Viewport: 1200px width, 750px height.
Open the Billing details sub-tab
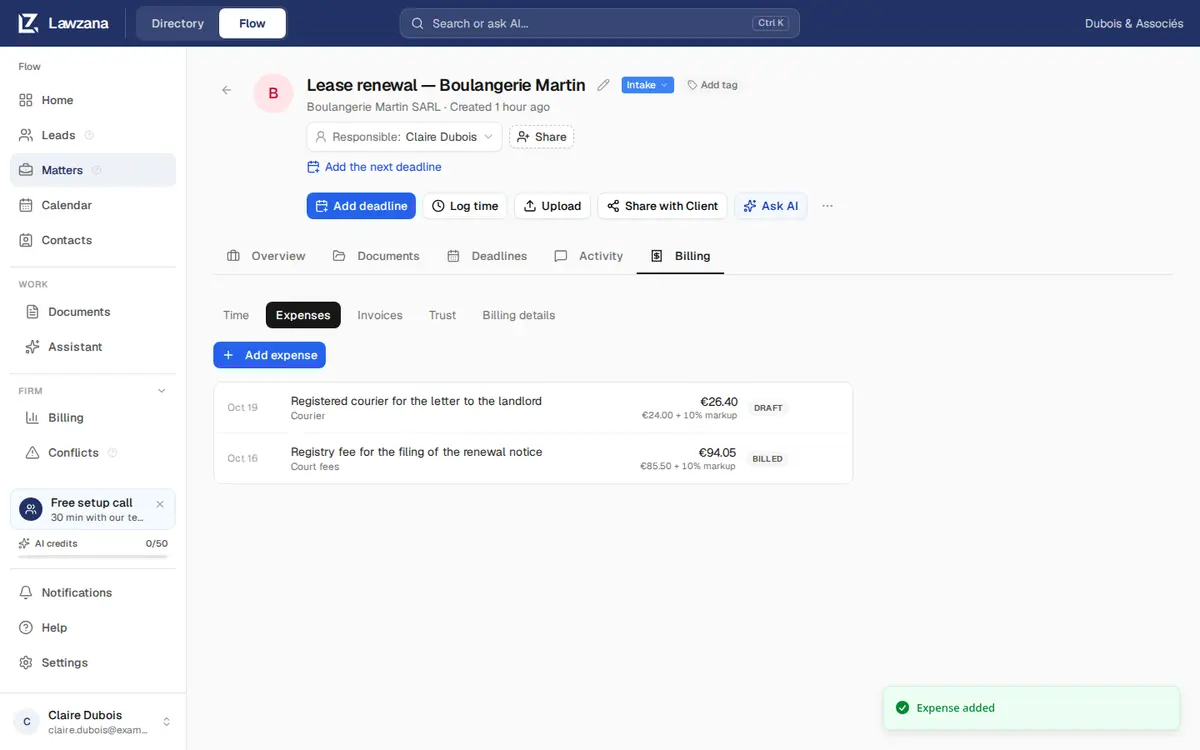[x=519, y=315]
